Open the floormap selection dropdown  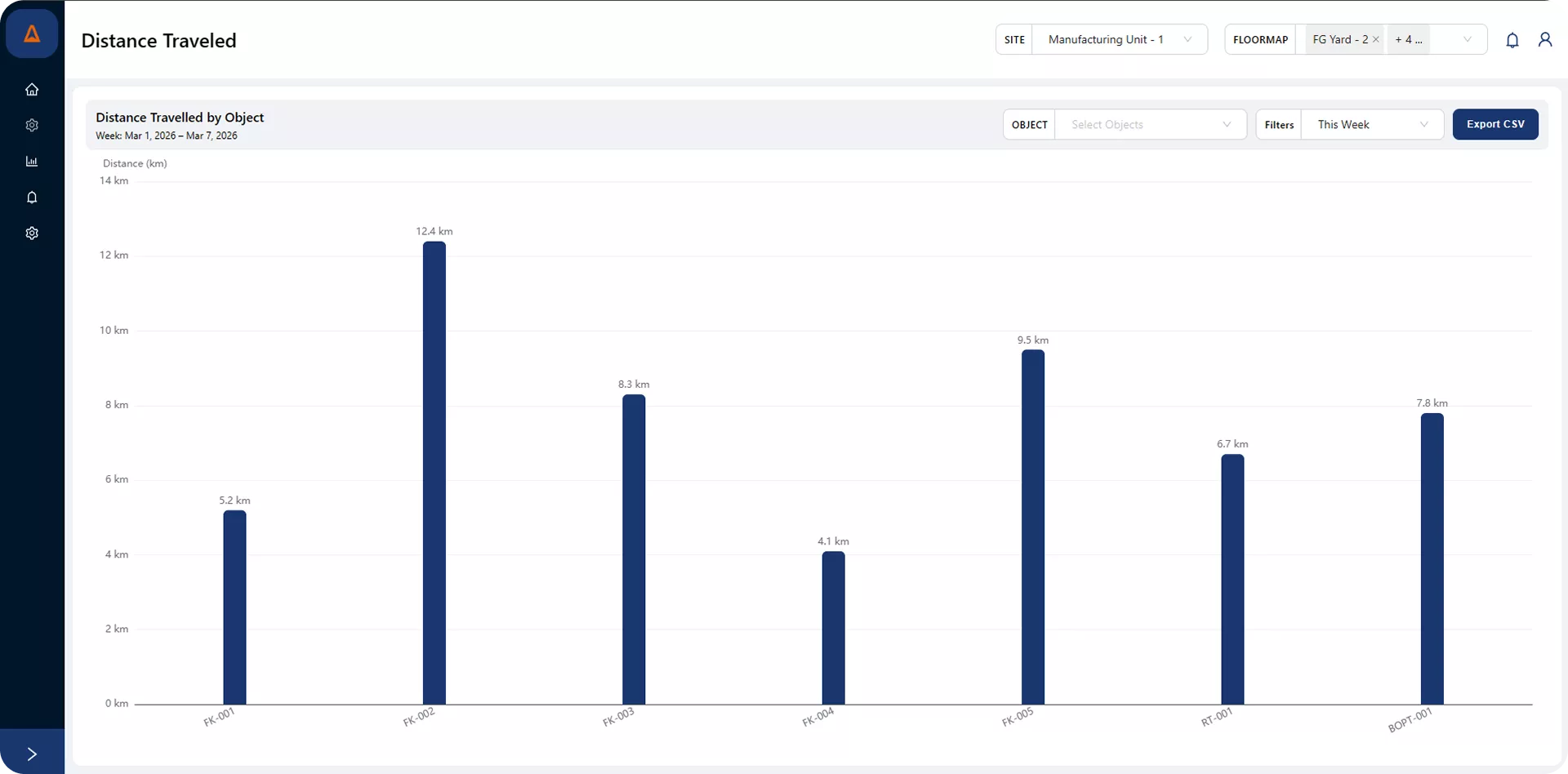1468,39
